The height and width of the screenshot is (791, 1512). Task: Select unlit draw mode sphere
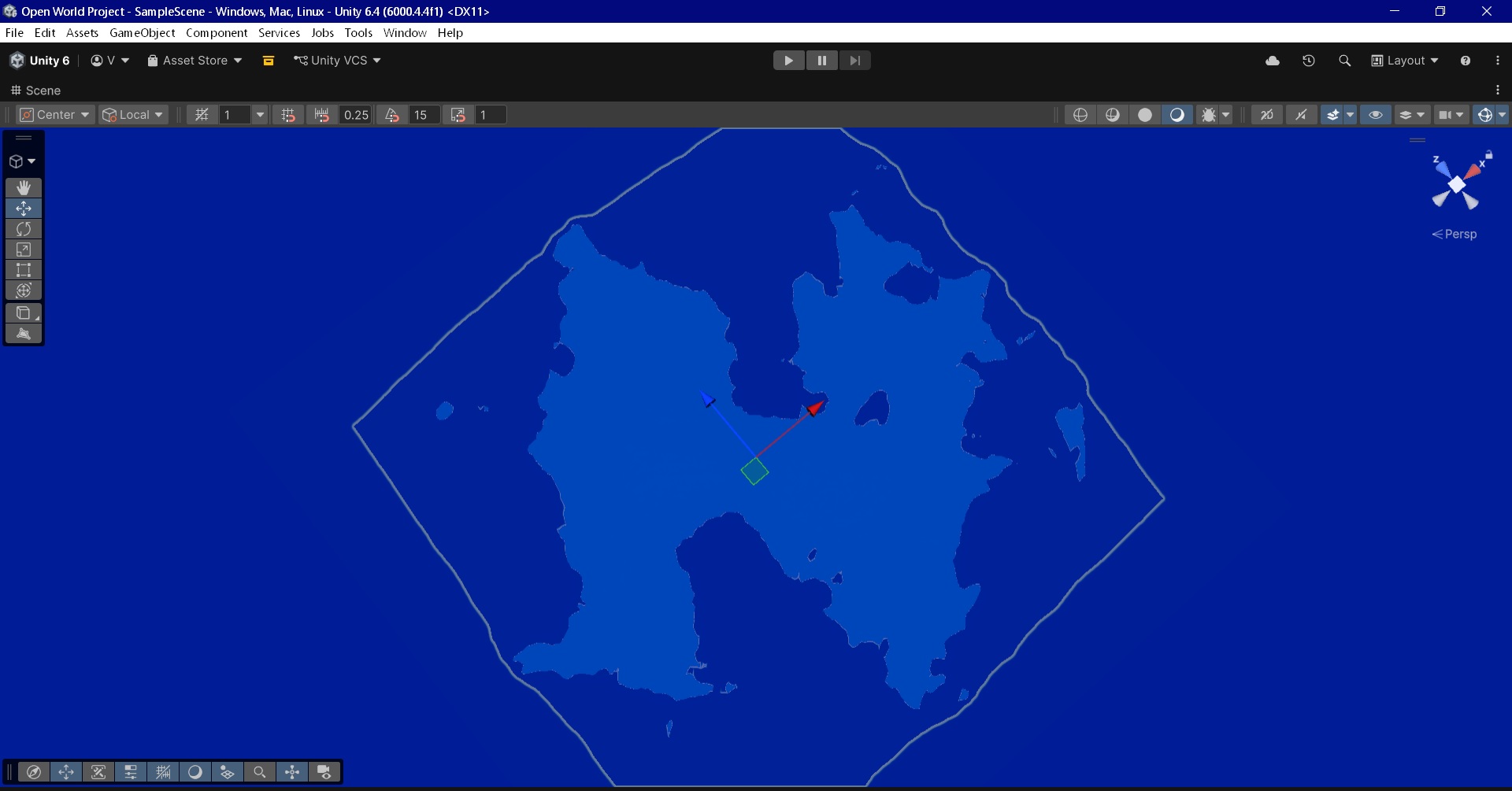(x=1145, y=115)
